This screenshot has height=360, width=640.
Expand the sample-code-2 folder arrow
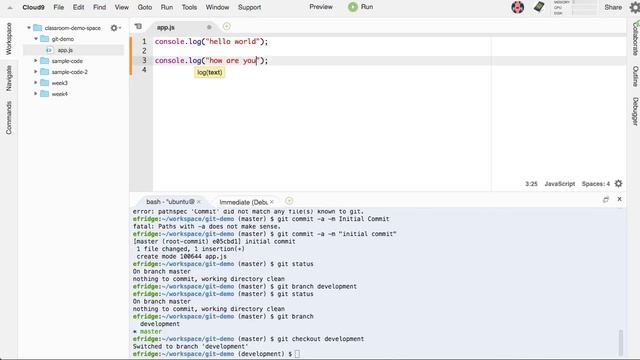tap(36, 72)
